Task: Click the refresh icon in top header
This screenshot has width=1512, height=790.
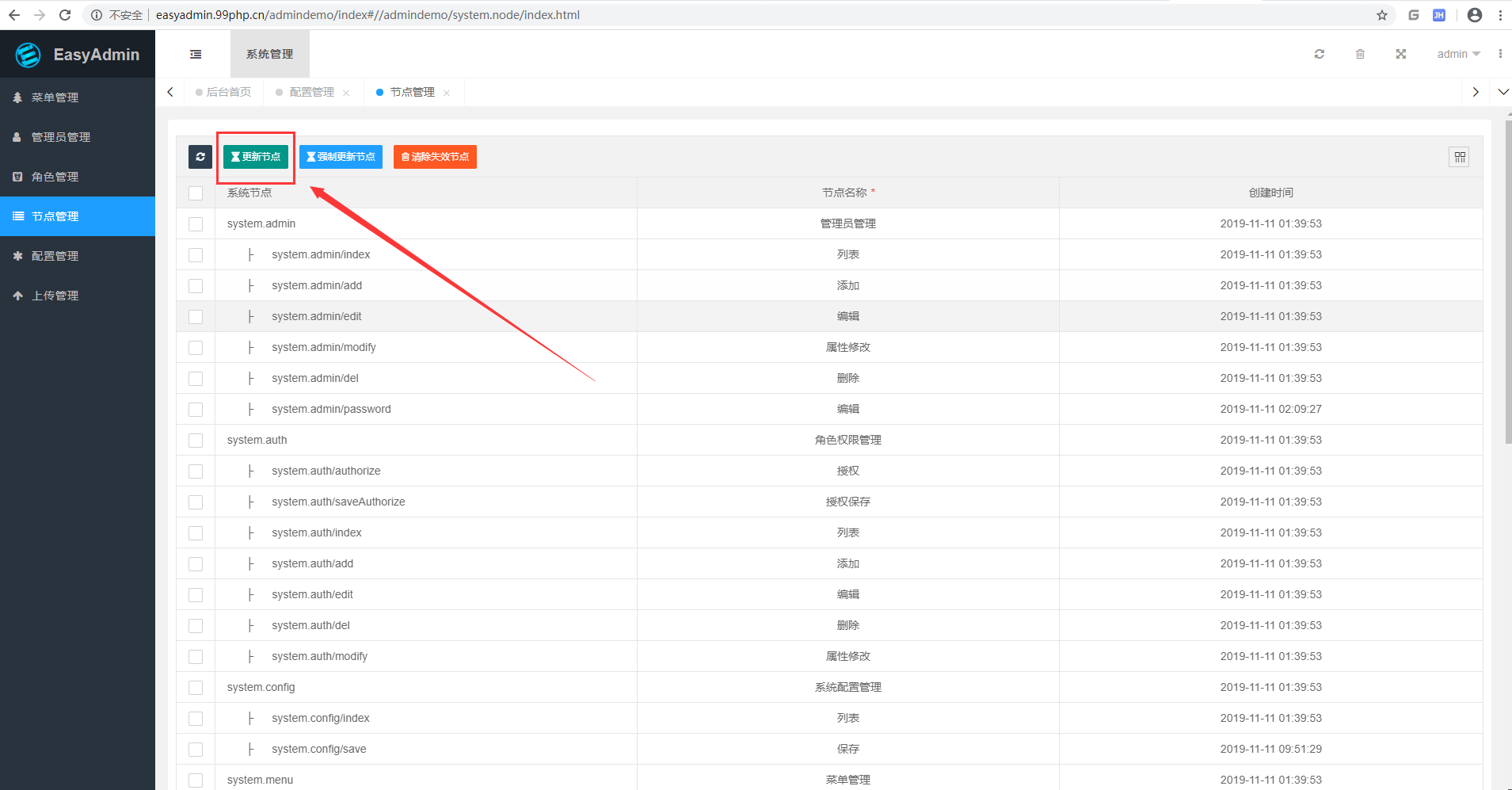Action: click(1319, 54)
